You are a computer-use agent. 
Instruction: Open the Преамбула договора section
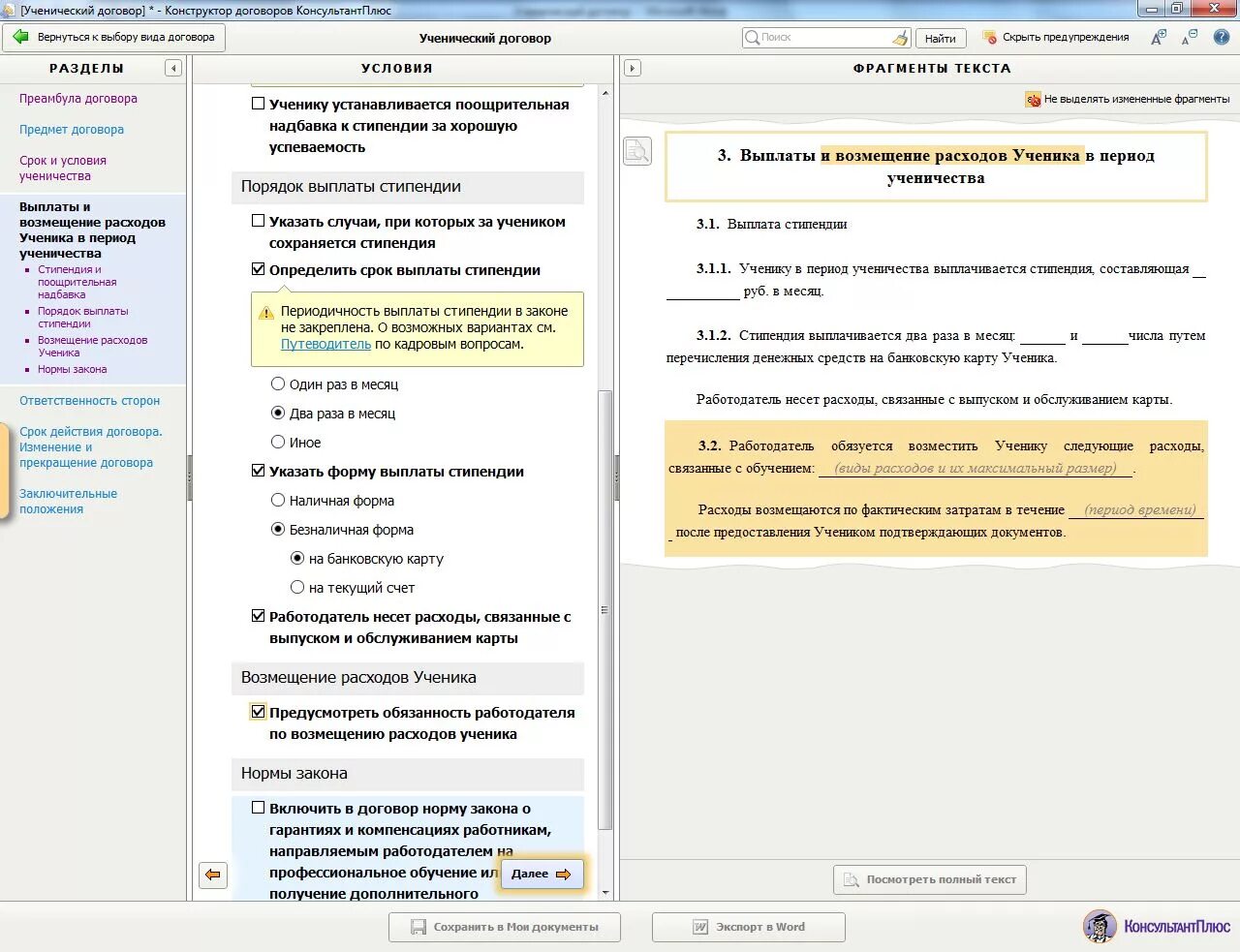click(78, 99)
